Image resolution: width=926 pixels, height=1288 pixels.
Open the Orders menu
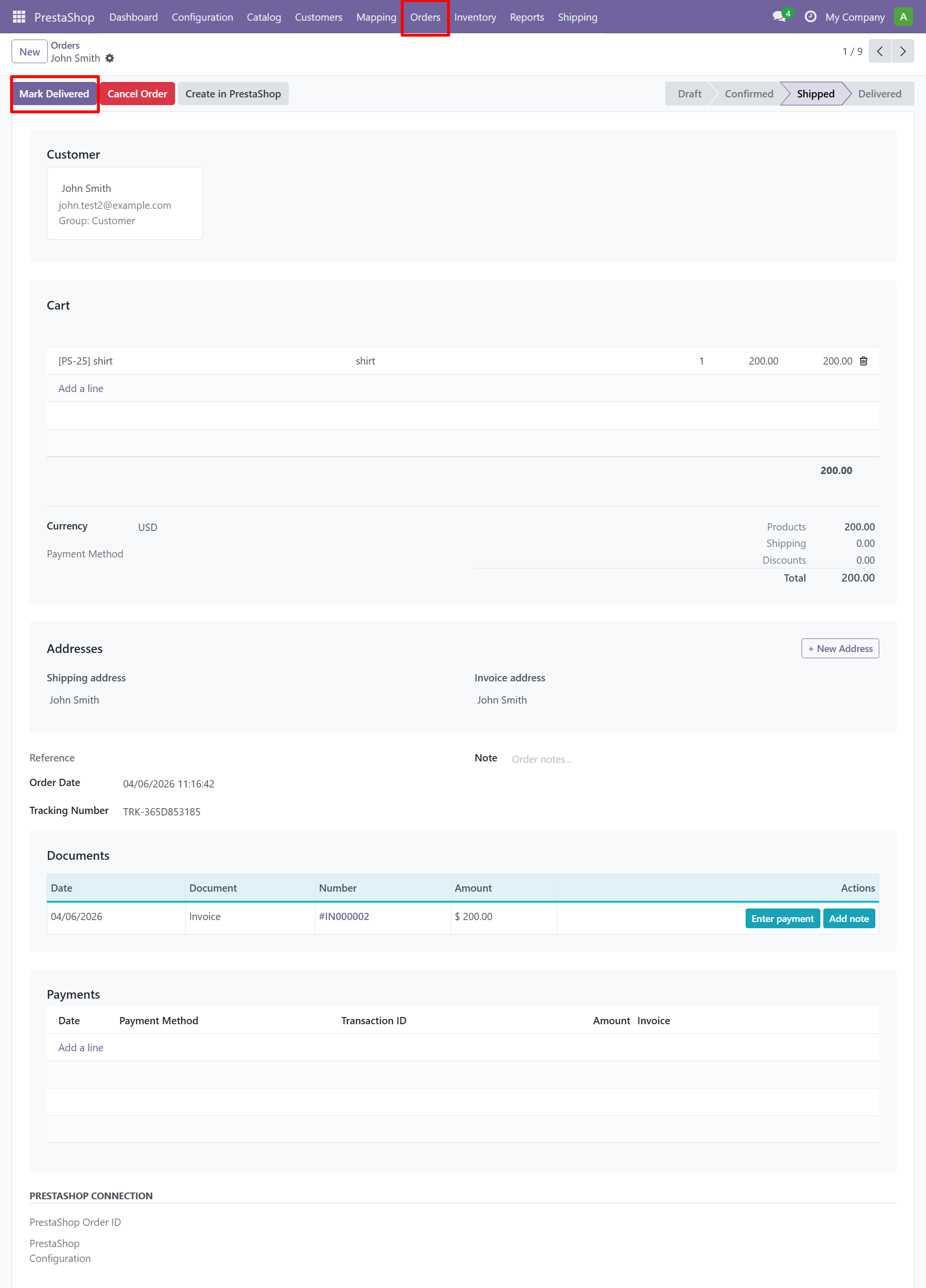pos(425,17)
